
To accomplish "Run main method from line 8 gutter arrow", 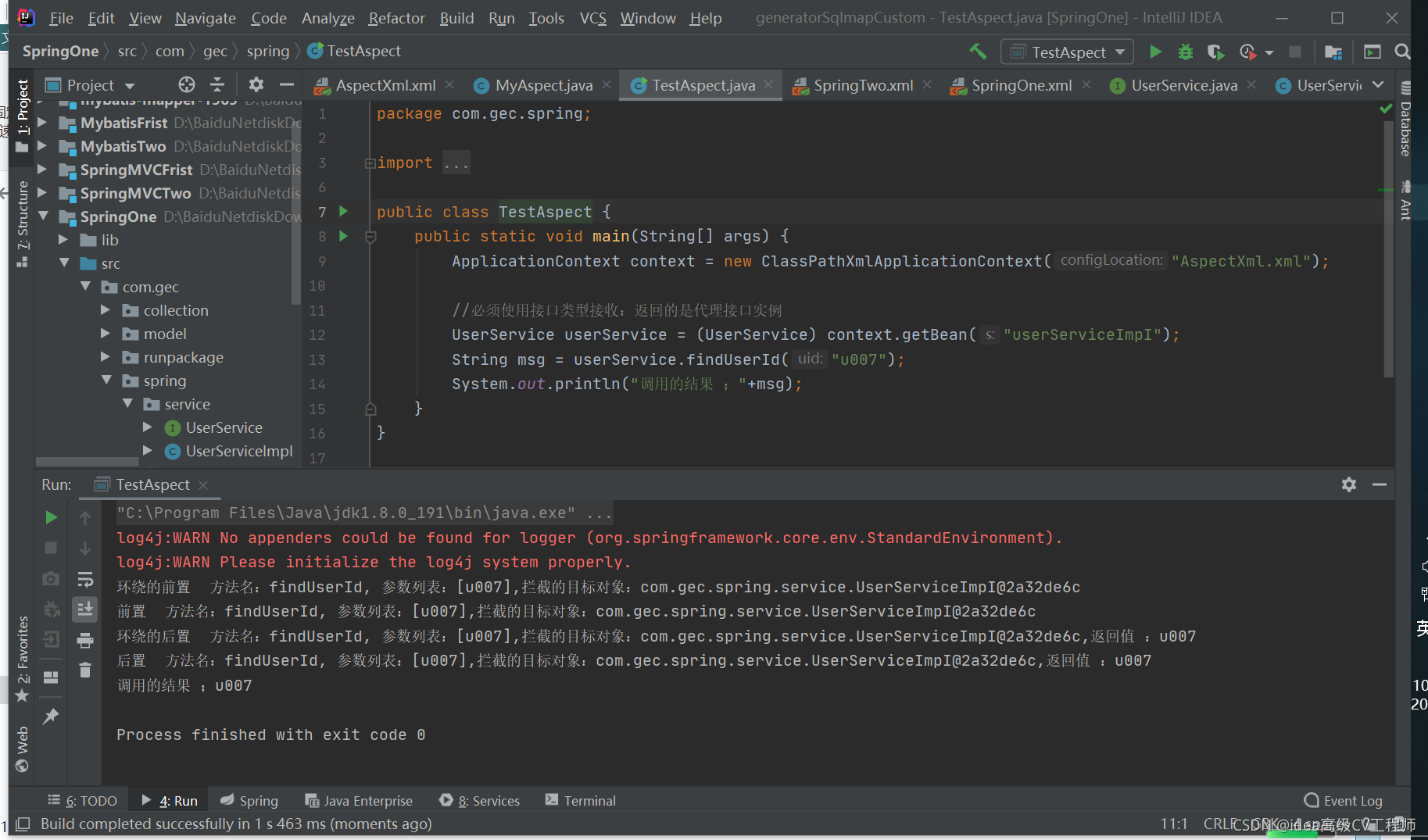I will (x=343, y=236).
